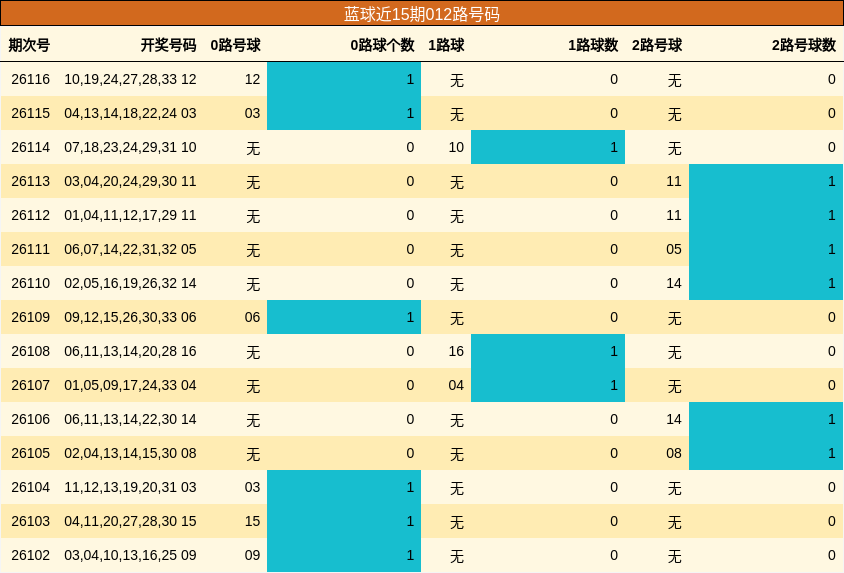Screen dimensions: 844x573
Task: Click issue number 26105
Action: pyautogui.click(x=31, y=454)
